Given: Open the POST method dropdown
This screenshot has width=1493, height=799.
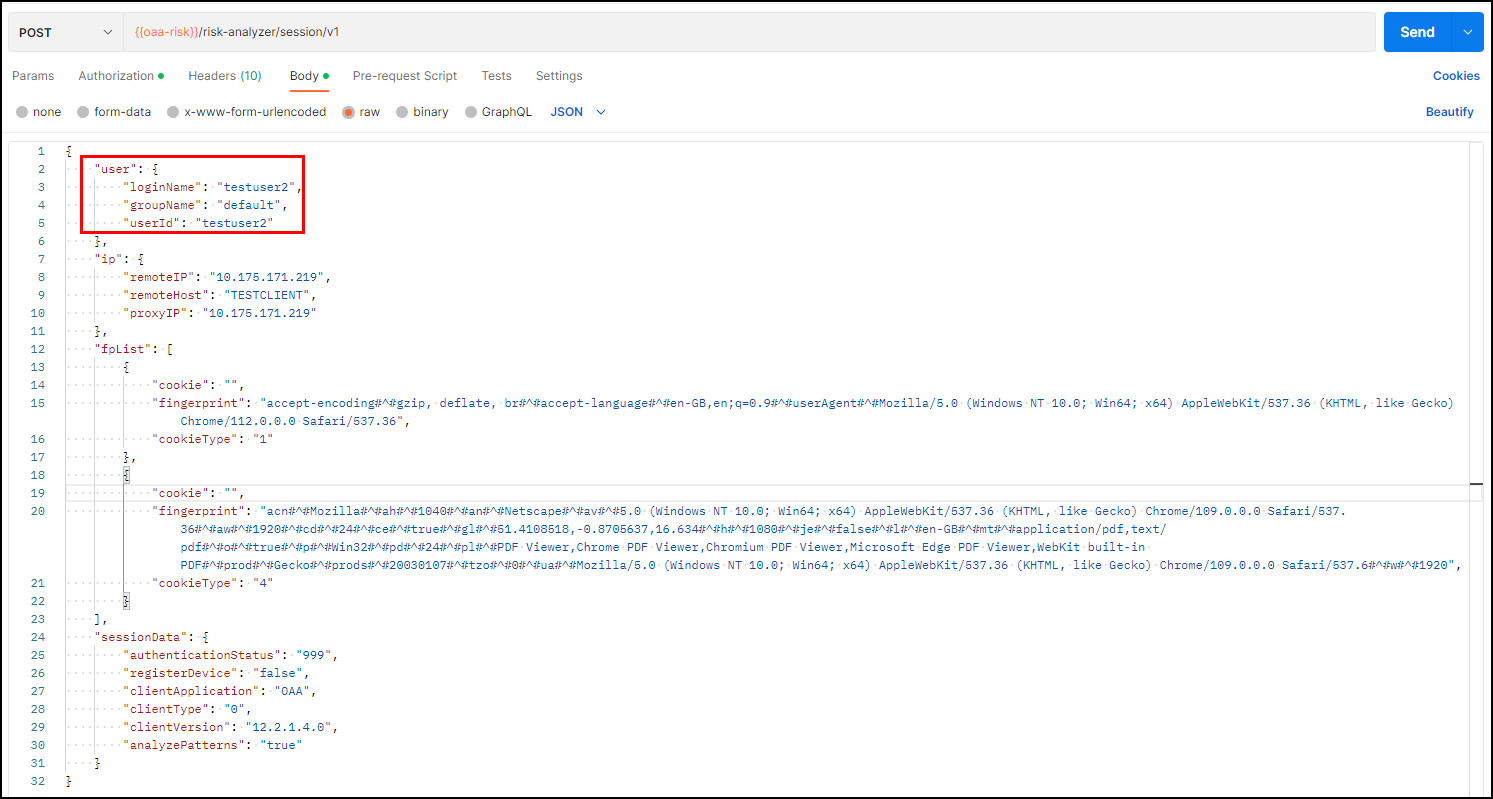Looking at the screenshot, I should (65, 32).
